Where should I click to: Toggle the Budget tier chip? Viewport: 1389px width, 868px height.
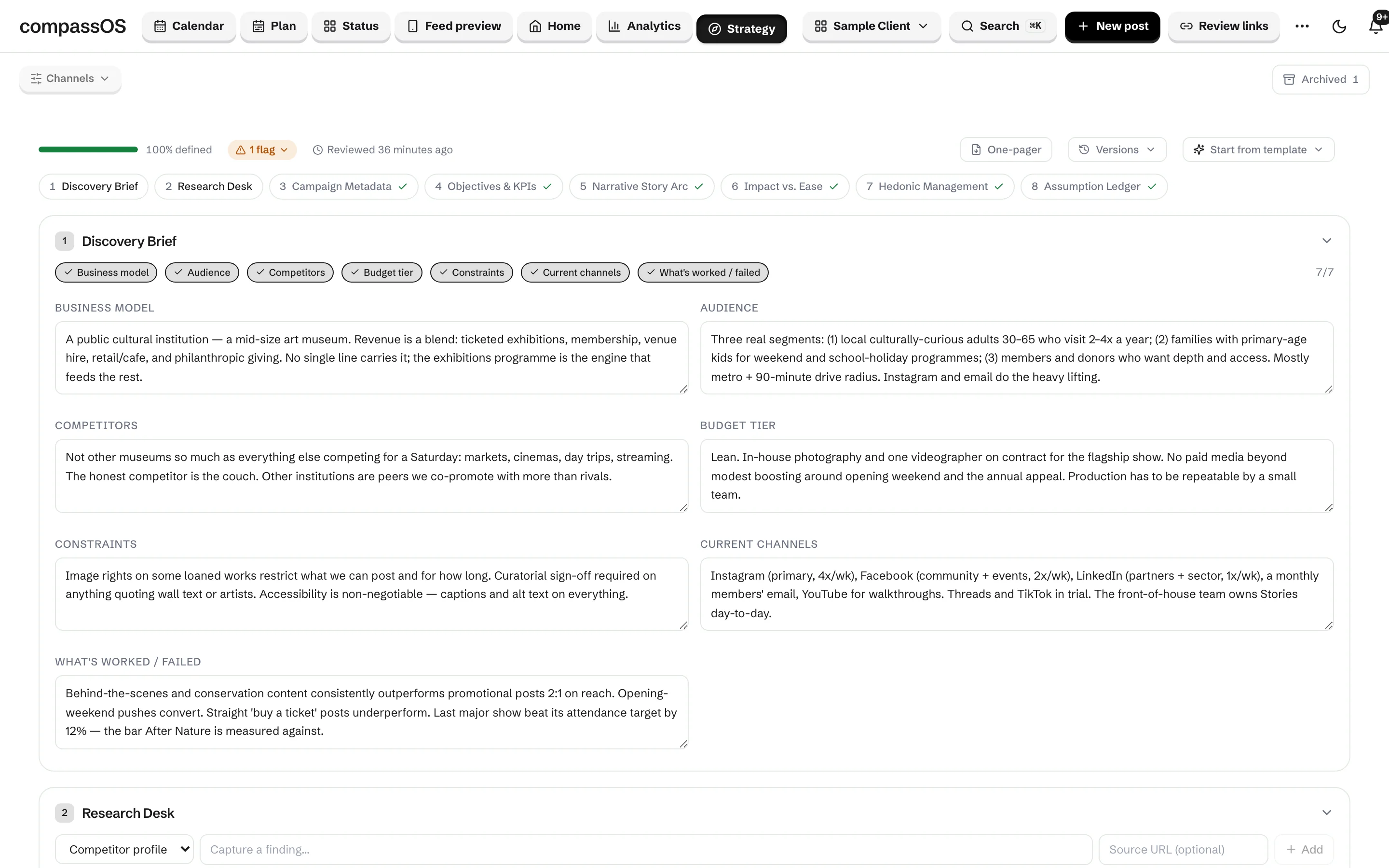[x=381, y=272]
